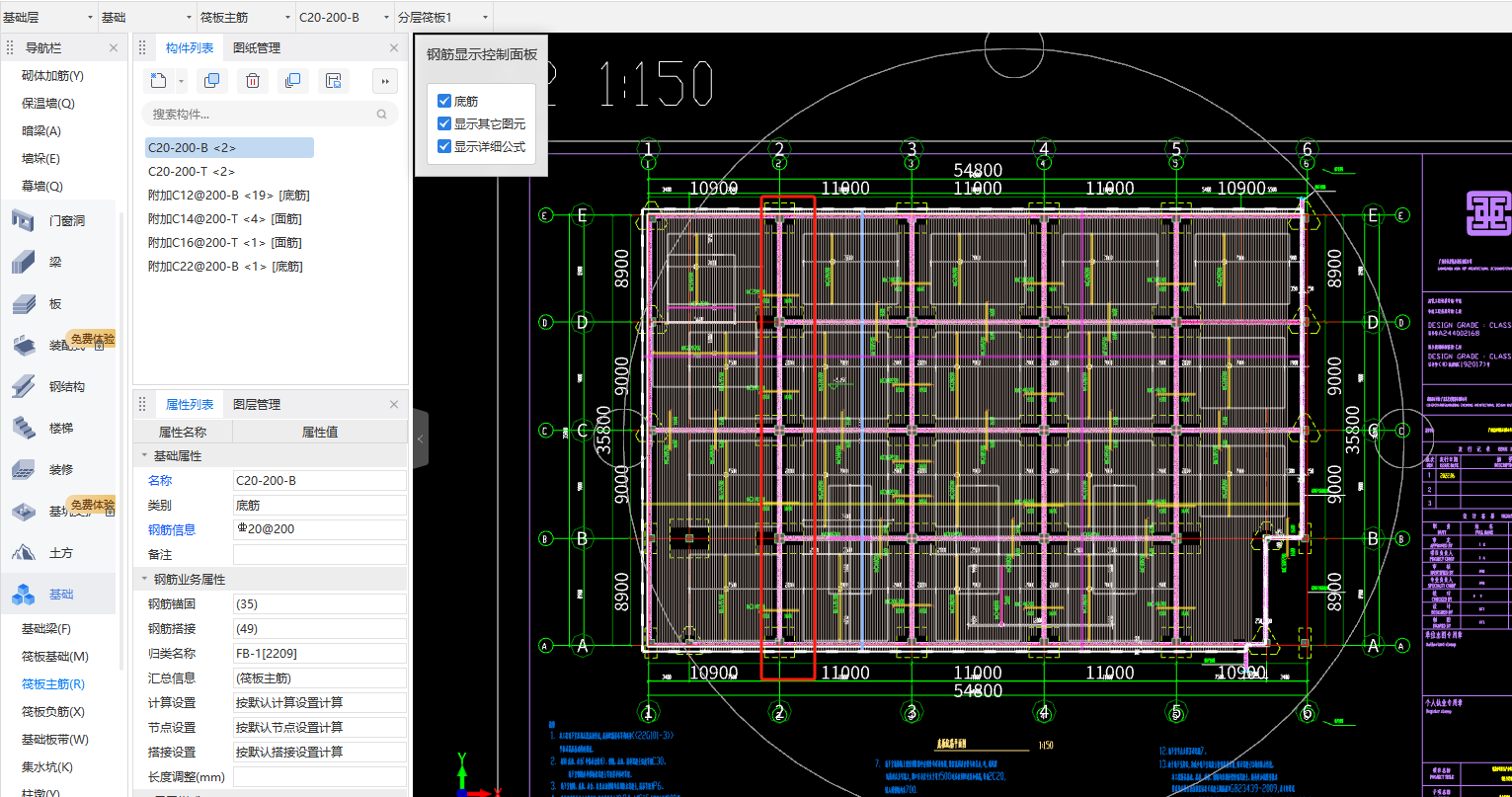Close the 属性列表 panel

point(394,404)
